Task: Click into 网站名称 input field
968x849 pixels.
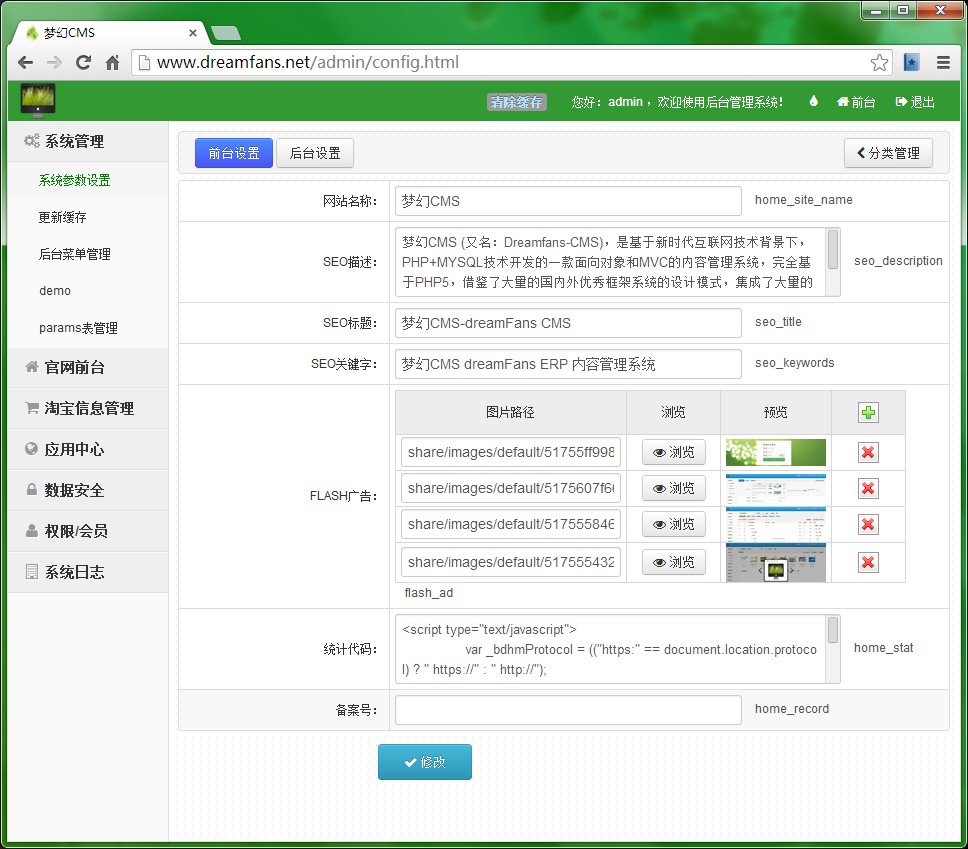Action: pos(568,201)
